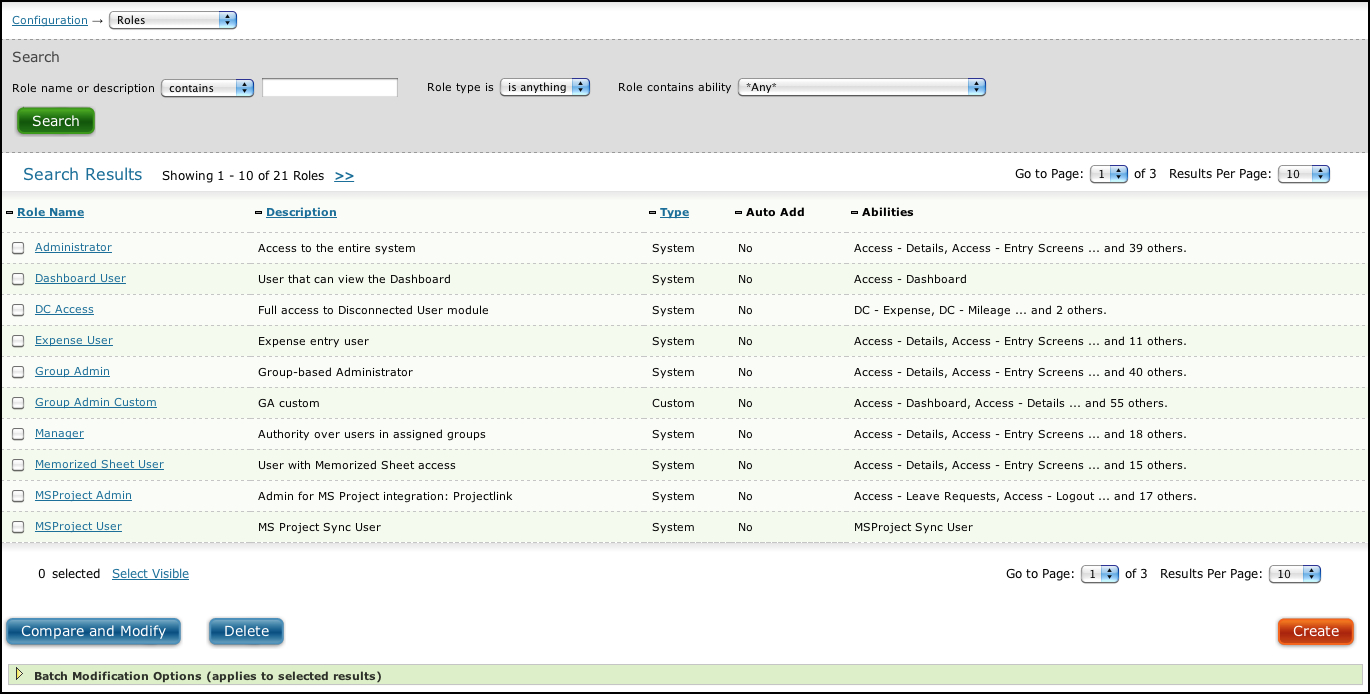This screenshot has width=1370, height=694.
Task: Click 'Expense entry user' description
Action: coord(313,341)
